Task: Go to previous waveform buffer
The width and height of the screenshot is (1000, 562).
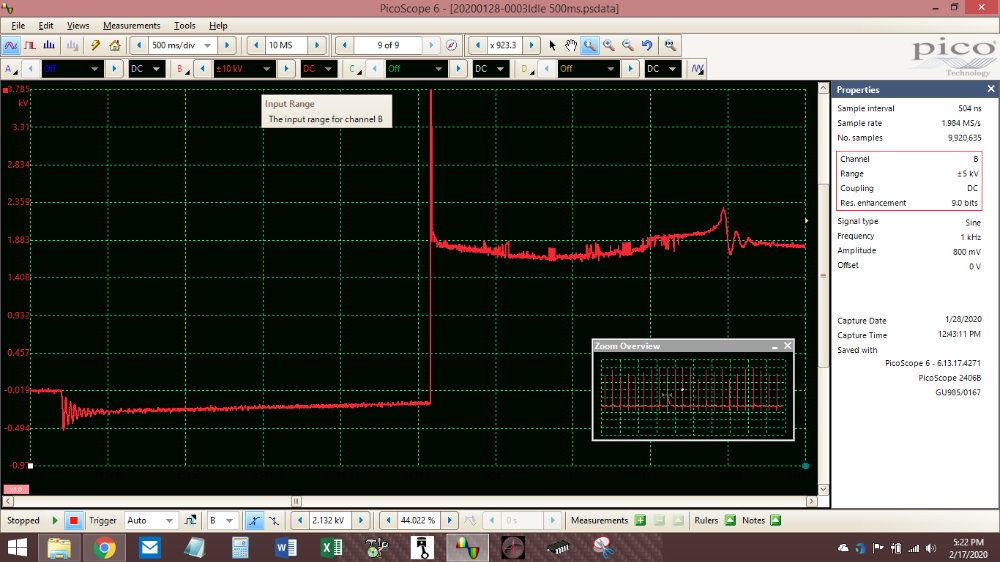Action: point(345,45)
